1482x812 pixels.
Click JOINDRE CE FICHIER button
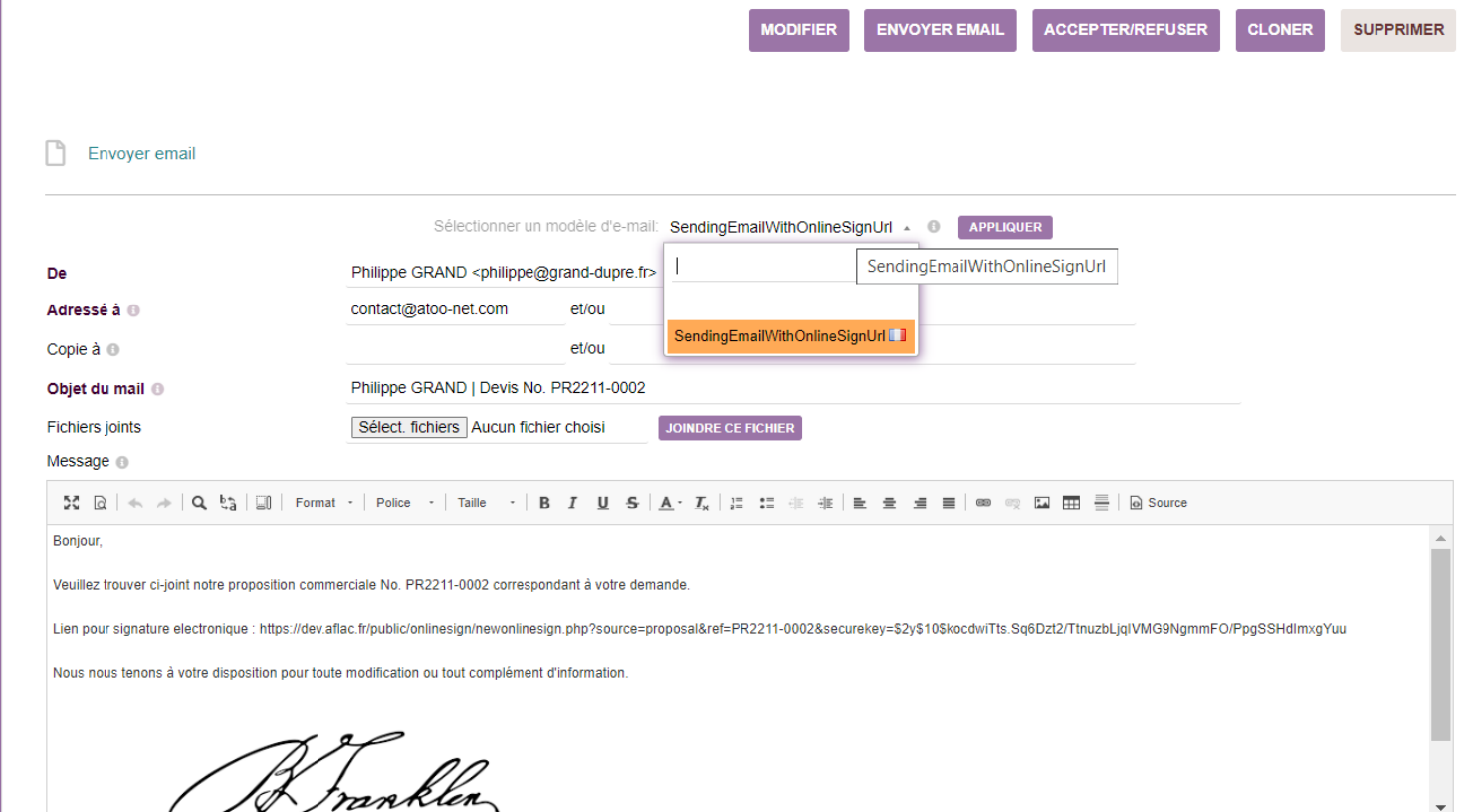pos(730,428)
